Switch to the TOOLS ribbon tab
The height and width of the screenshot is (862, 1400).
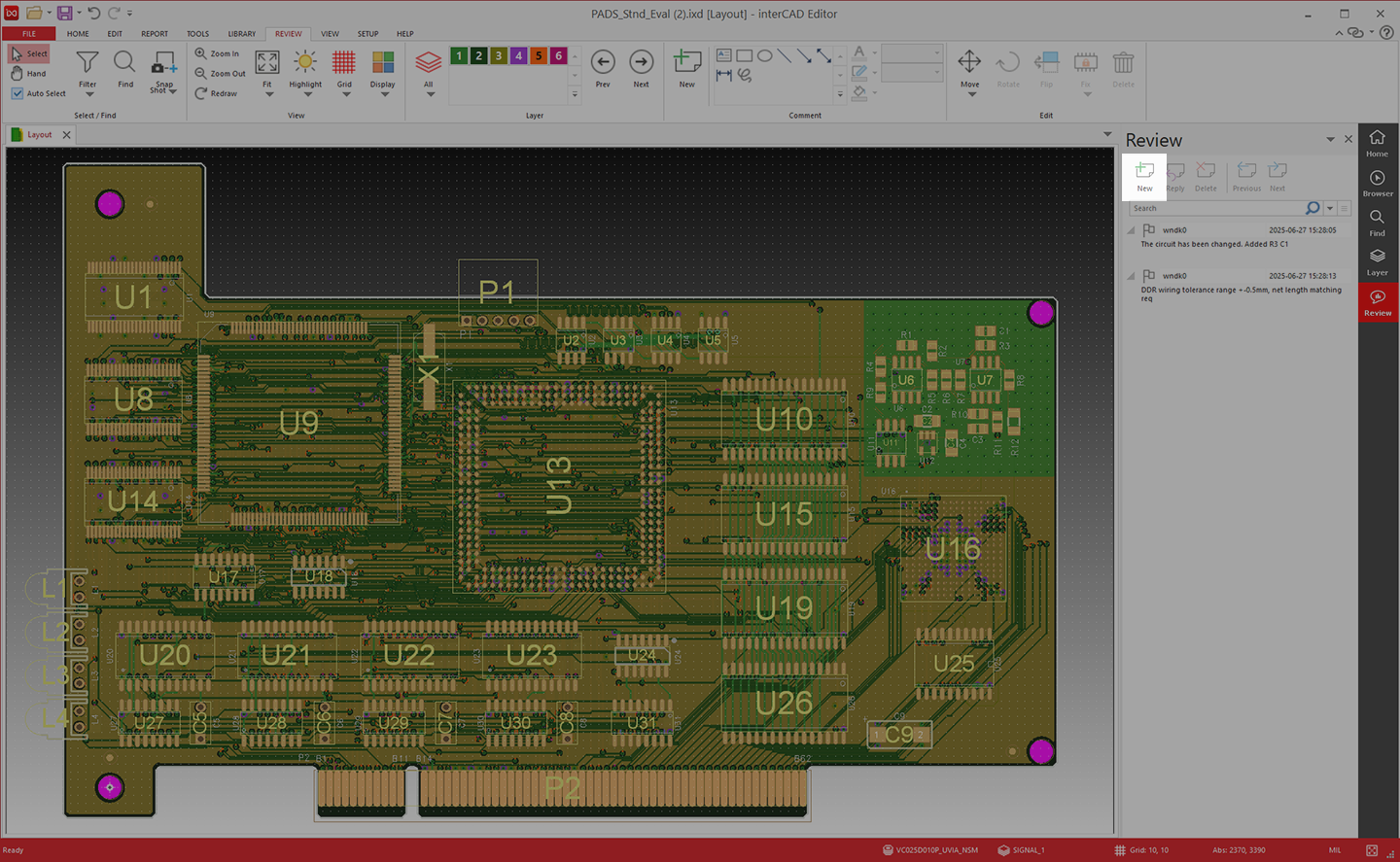(197, 34)
